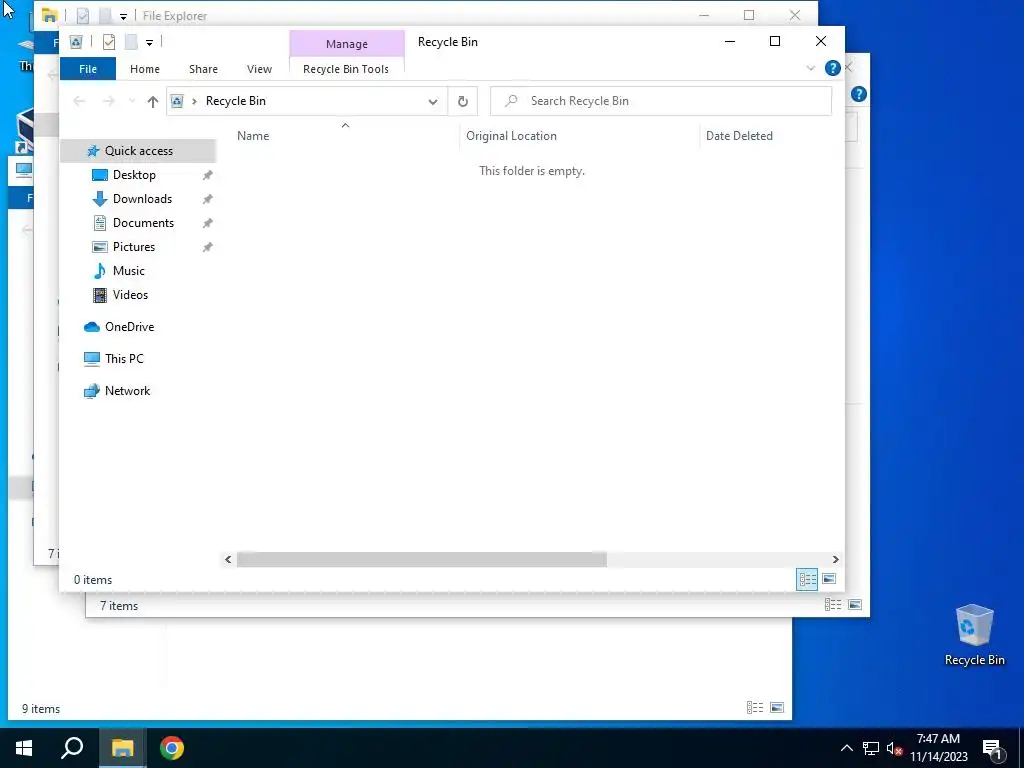
Task: Click the network tray icon
Action: coord(871,748)
